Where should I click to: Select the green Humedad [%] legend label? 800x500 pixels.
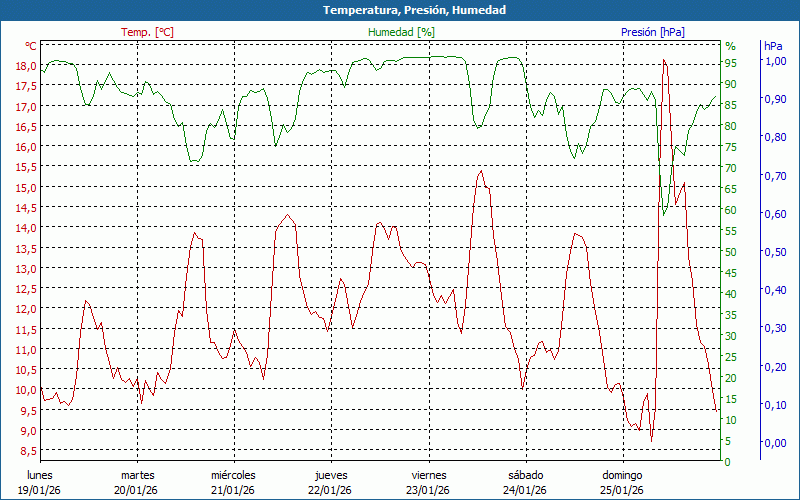402,32
